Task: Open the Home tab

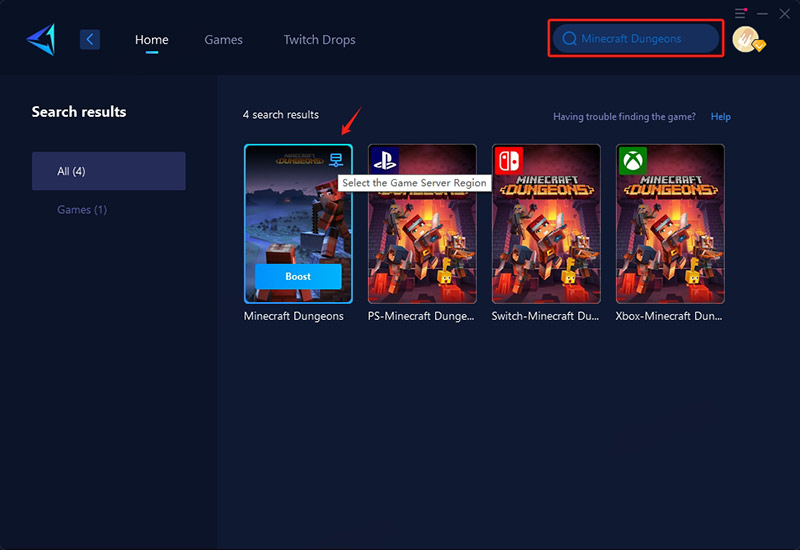Action: pyautogui.click(x=152, y=39)
